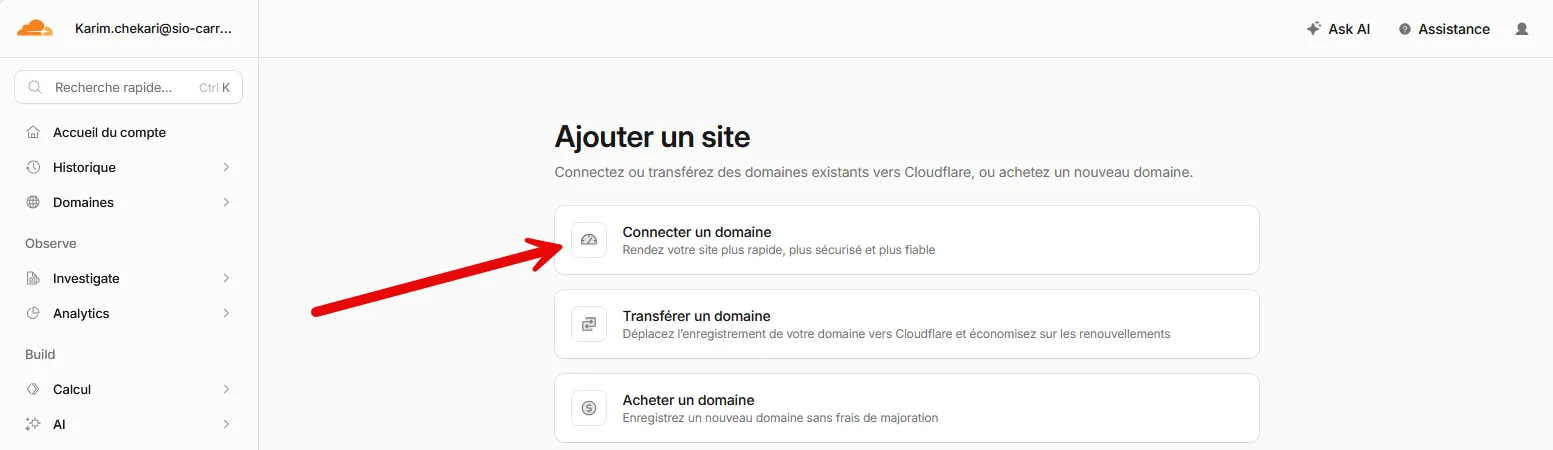Viewport: 1553px width, 450px height.
Task: Click the Build section label
Action: 40,354
